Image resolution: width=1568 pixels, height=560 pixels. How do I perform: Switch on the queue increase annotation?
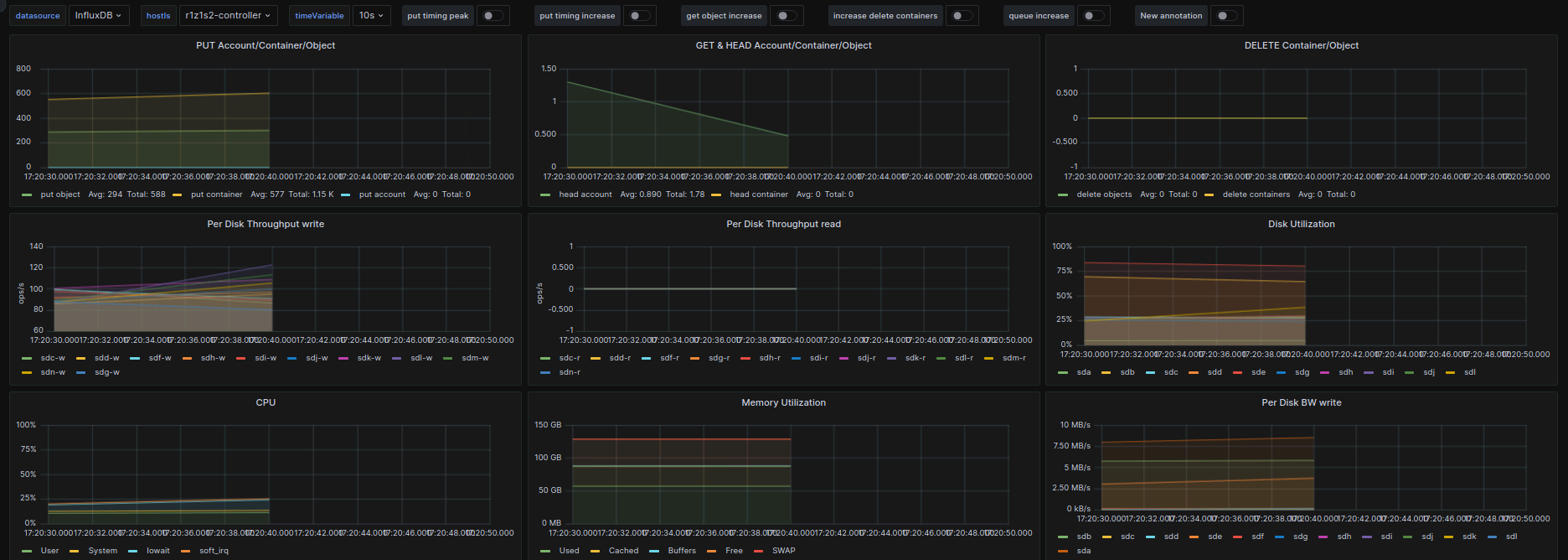[x=1092, y=16]
